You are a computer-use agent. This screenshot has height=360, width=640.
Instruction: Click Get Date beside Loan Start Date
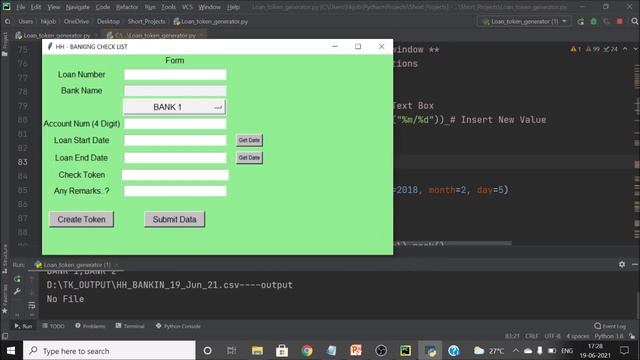pyautogui.click(x=249, y=140)
